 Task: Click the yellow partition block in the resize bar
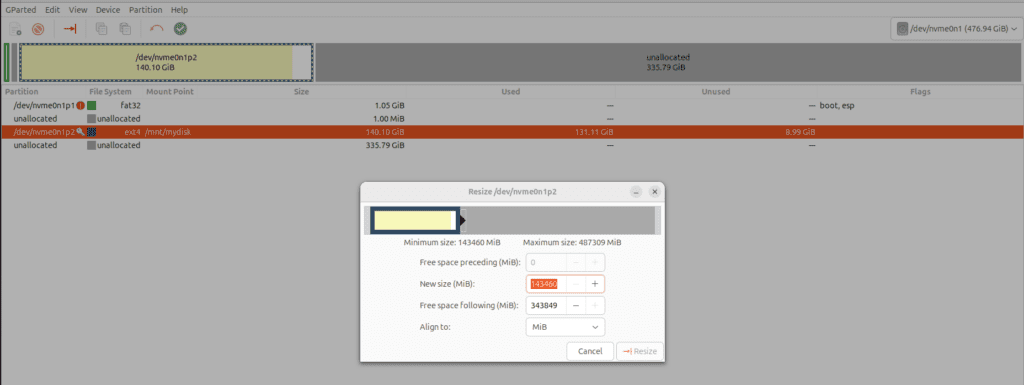tap(413, 221)
